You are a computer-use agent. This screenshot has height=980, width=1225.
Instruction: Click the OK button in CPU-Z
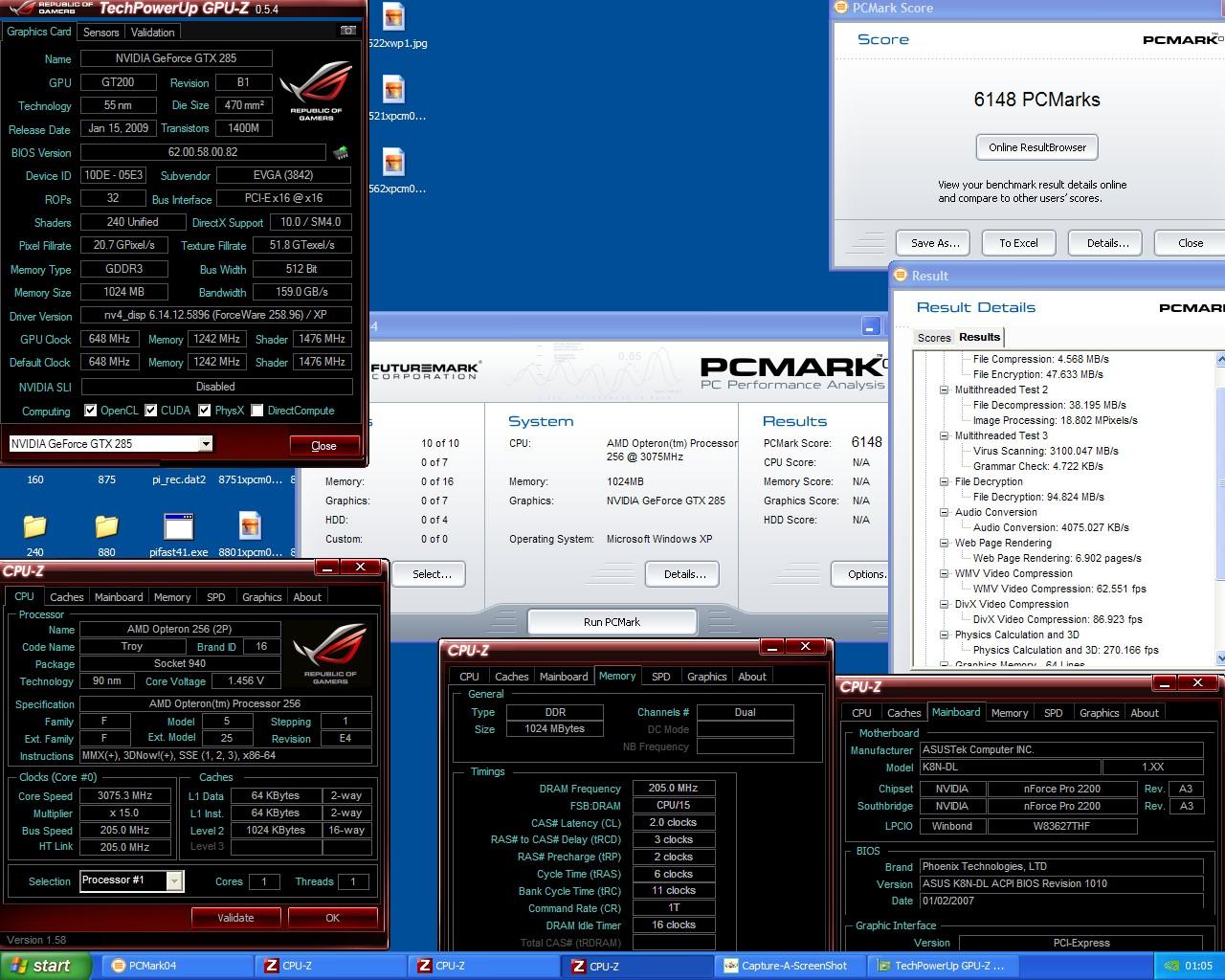pyautogui.click(x=332, y=918)
